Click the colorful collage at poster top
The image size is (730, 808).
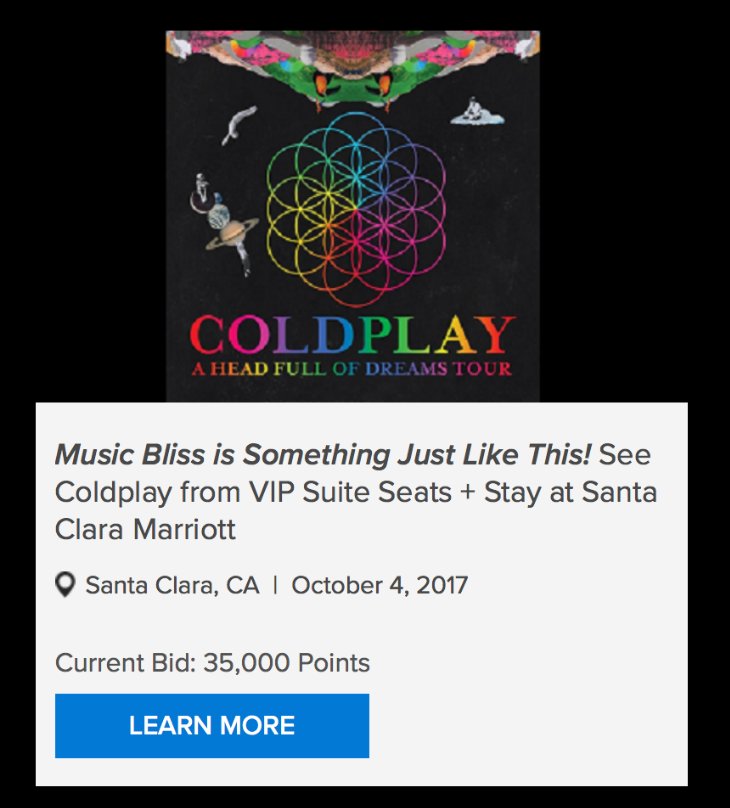coord(352,60)
